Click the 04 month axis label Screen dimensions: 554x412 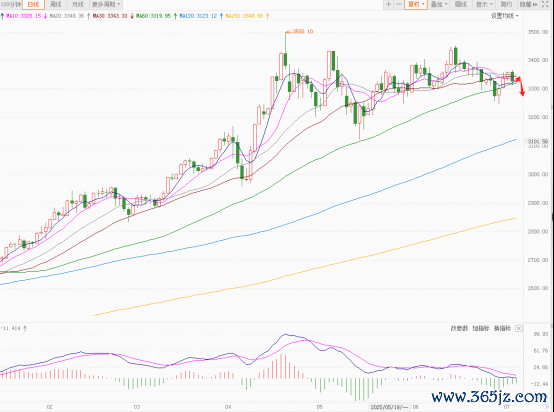(x=228, y=407)
